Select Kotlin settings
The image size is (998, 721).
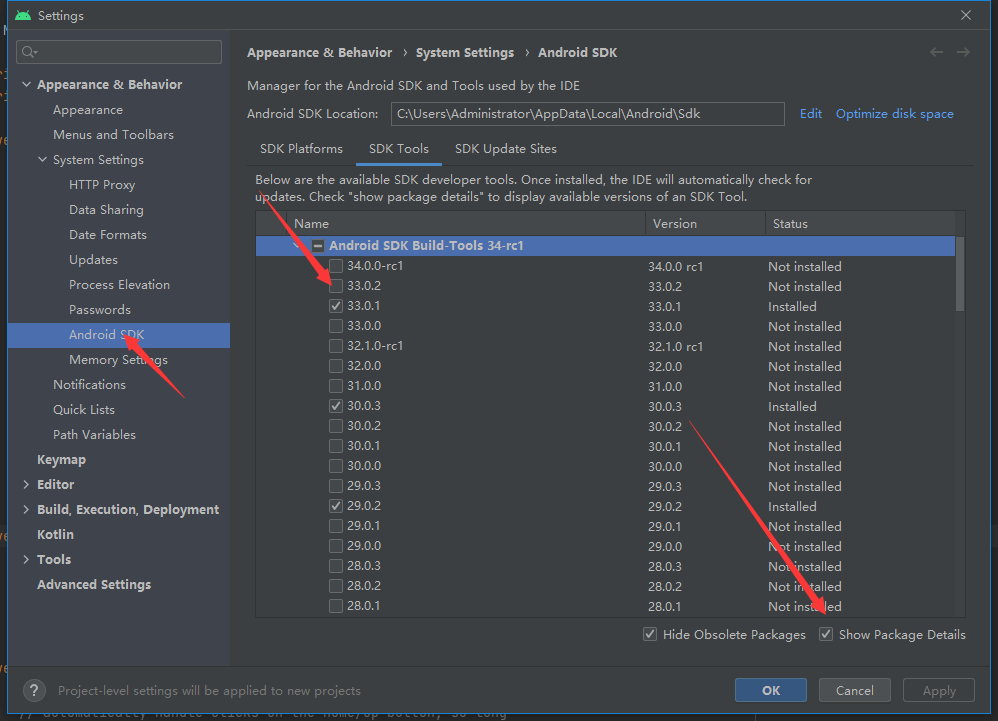[x=55, y=535]
